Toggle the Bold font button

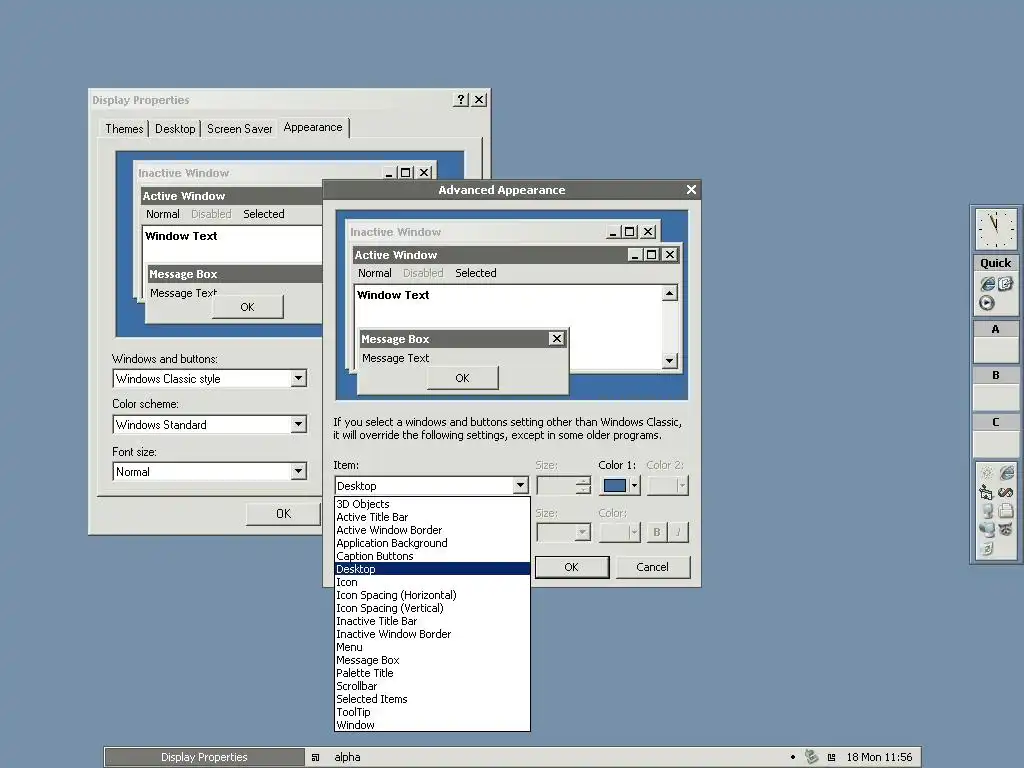click(x=656, y=532)
